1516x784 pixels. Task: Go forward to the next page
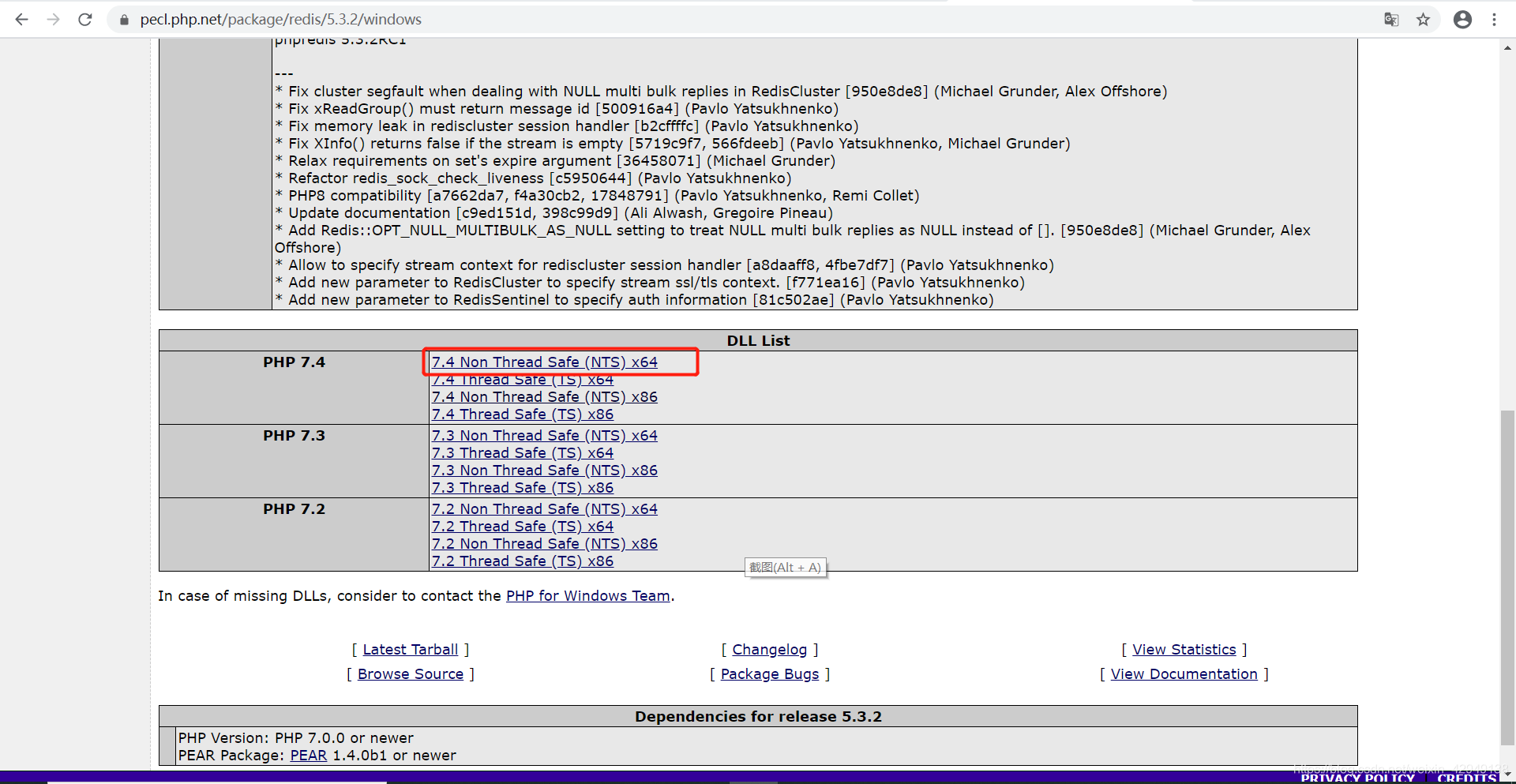(x=53, y=19)
